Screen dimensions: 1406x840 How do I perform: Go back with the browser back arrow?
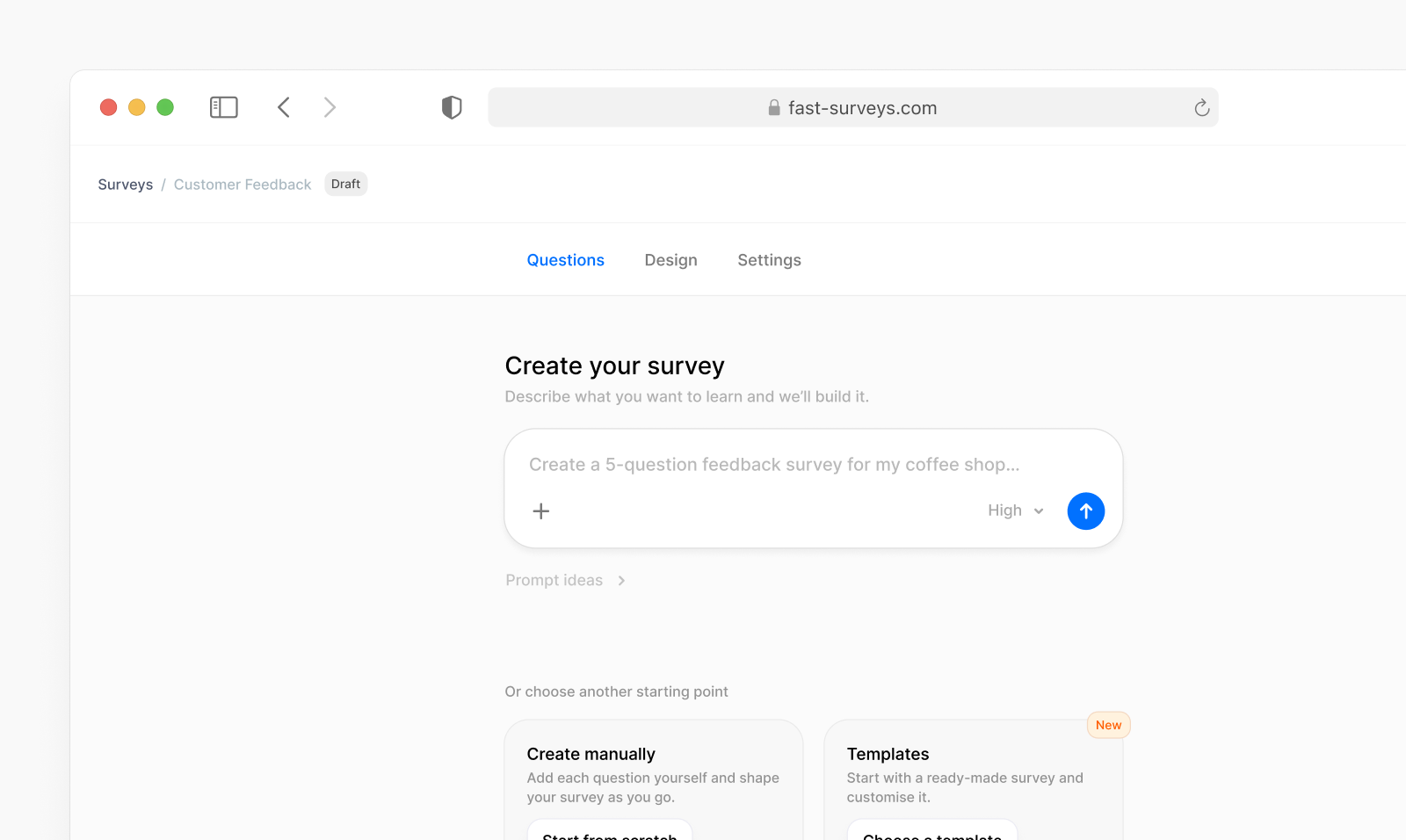(284, 107)
